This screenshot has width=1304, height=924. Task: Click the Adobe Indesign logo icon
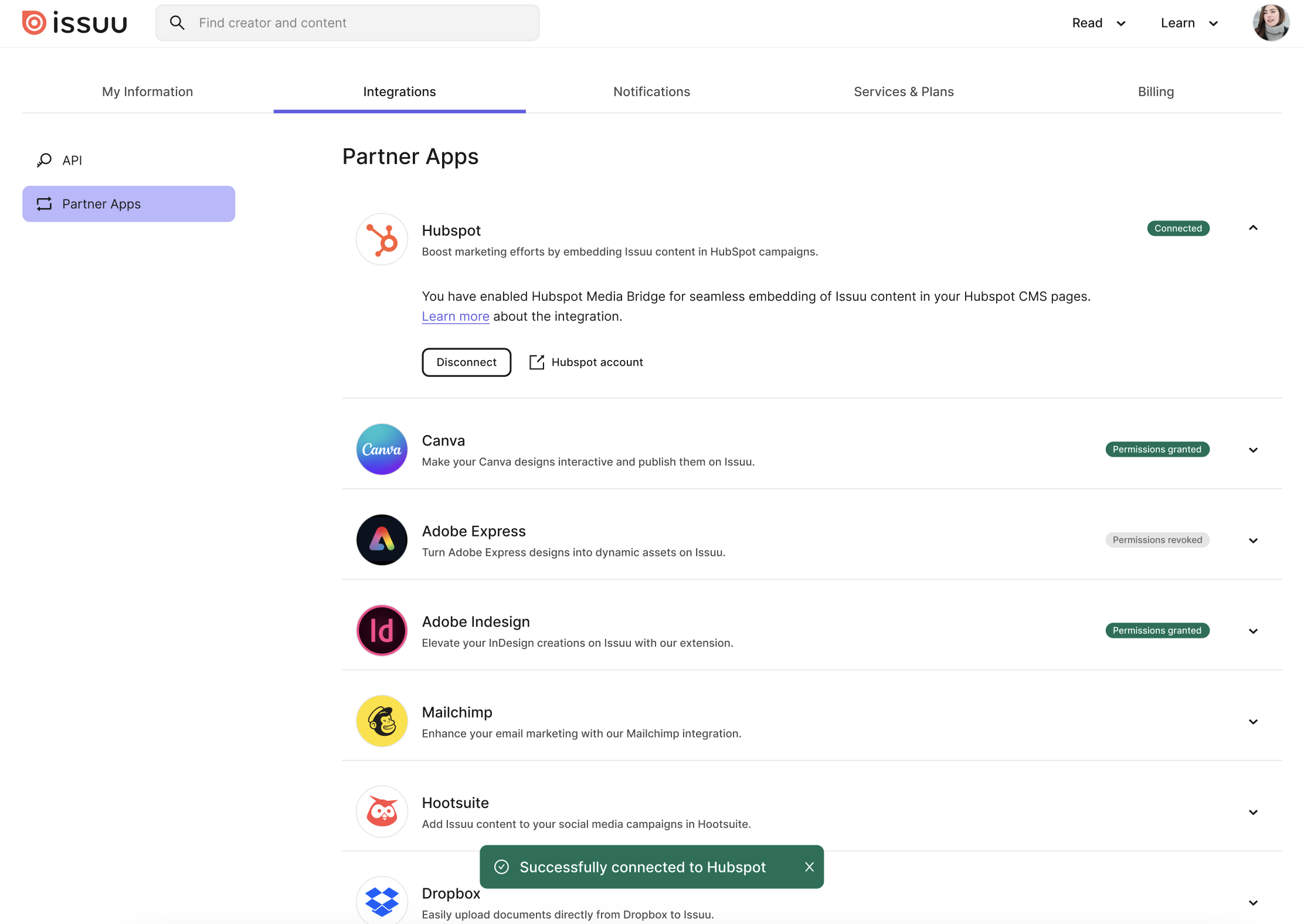(x=382, y=630)
